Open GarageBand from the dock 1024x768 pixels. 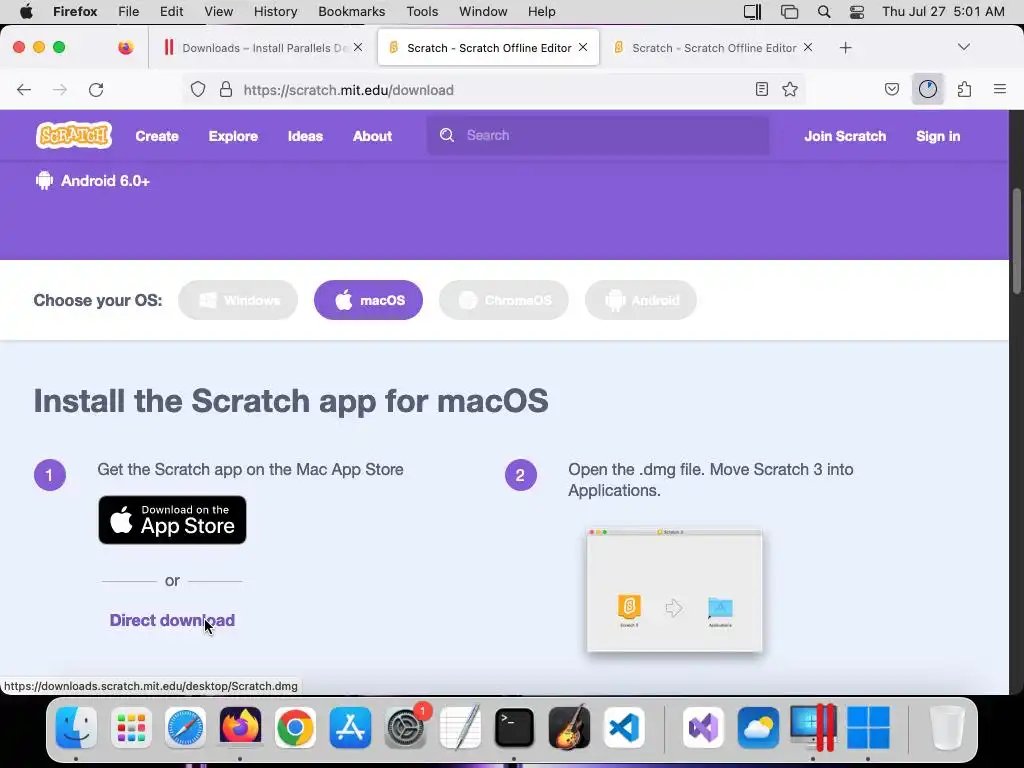tap(569, 727)
